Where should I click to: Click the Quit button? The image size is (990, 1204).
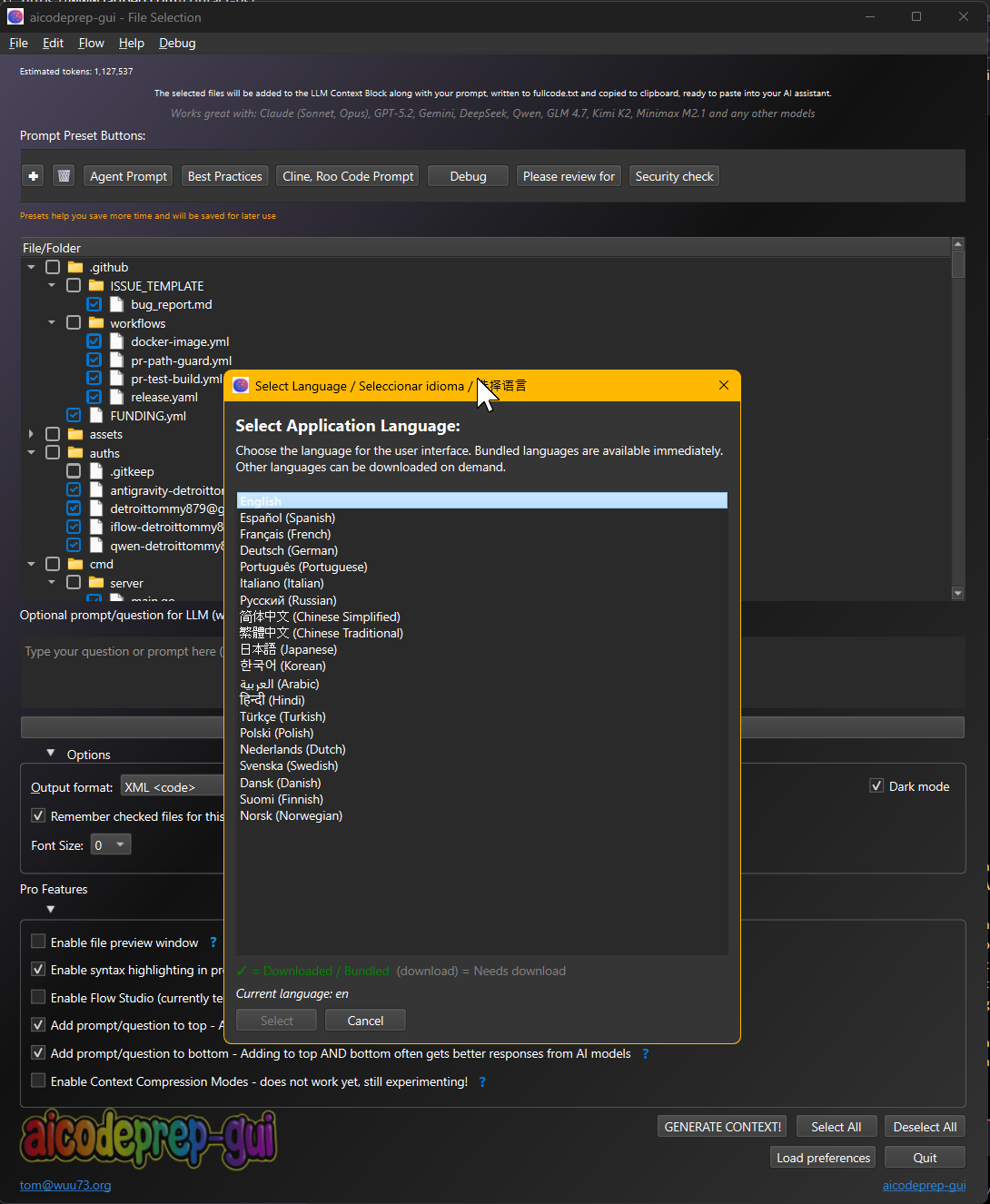click(x=925, y=1158)
